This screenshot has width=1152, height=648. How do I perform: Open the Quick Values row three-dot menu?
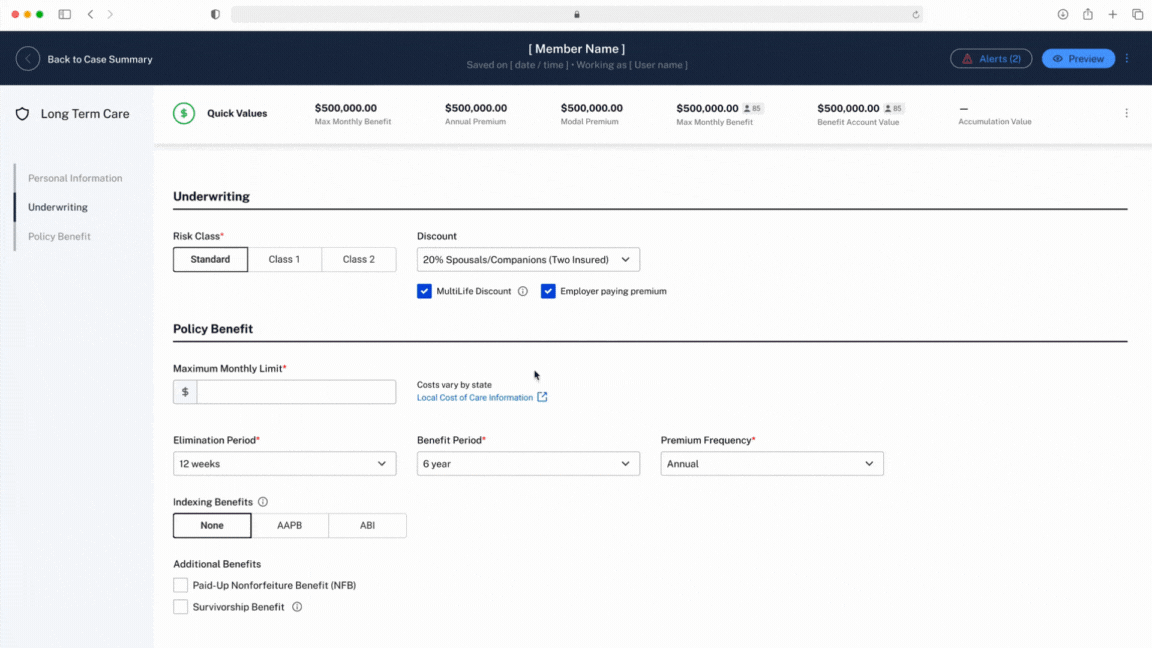coord(1126,113)
